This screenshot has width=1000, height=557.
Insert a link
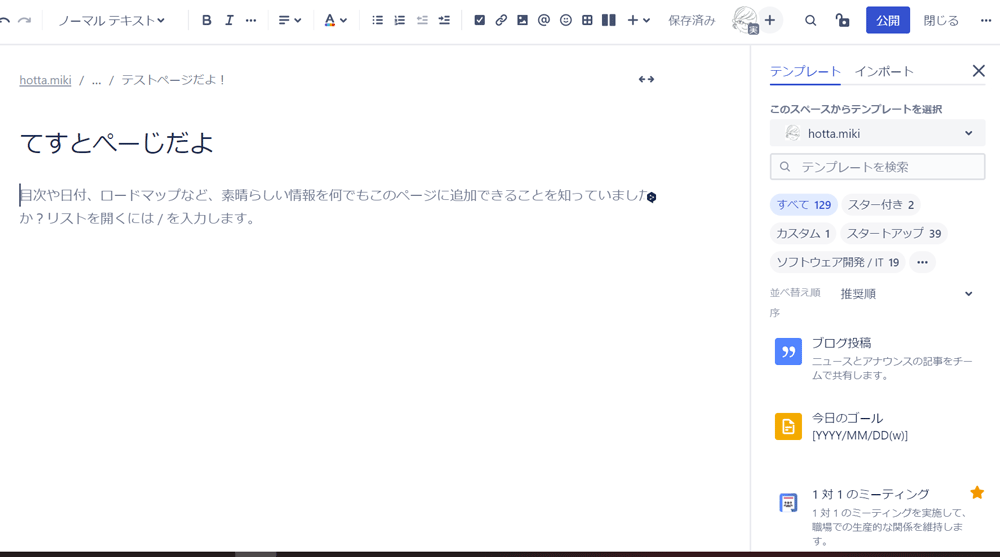click(x=501, y=20)
